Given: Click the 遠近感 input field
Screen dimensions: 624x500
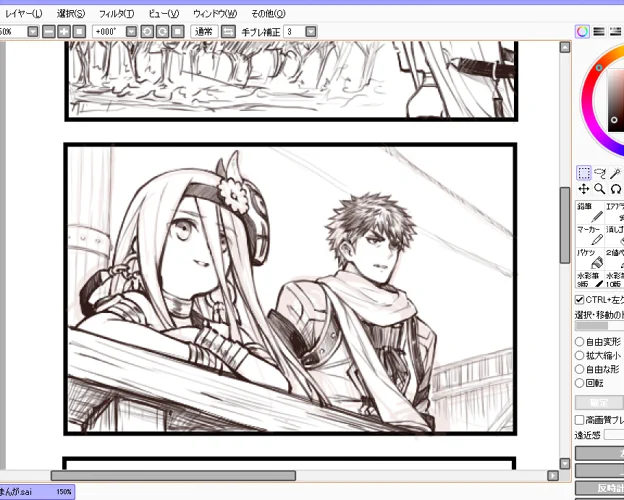Looking at the screenshot, I should pos(614,435).
